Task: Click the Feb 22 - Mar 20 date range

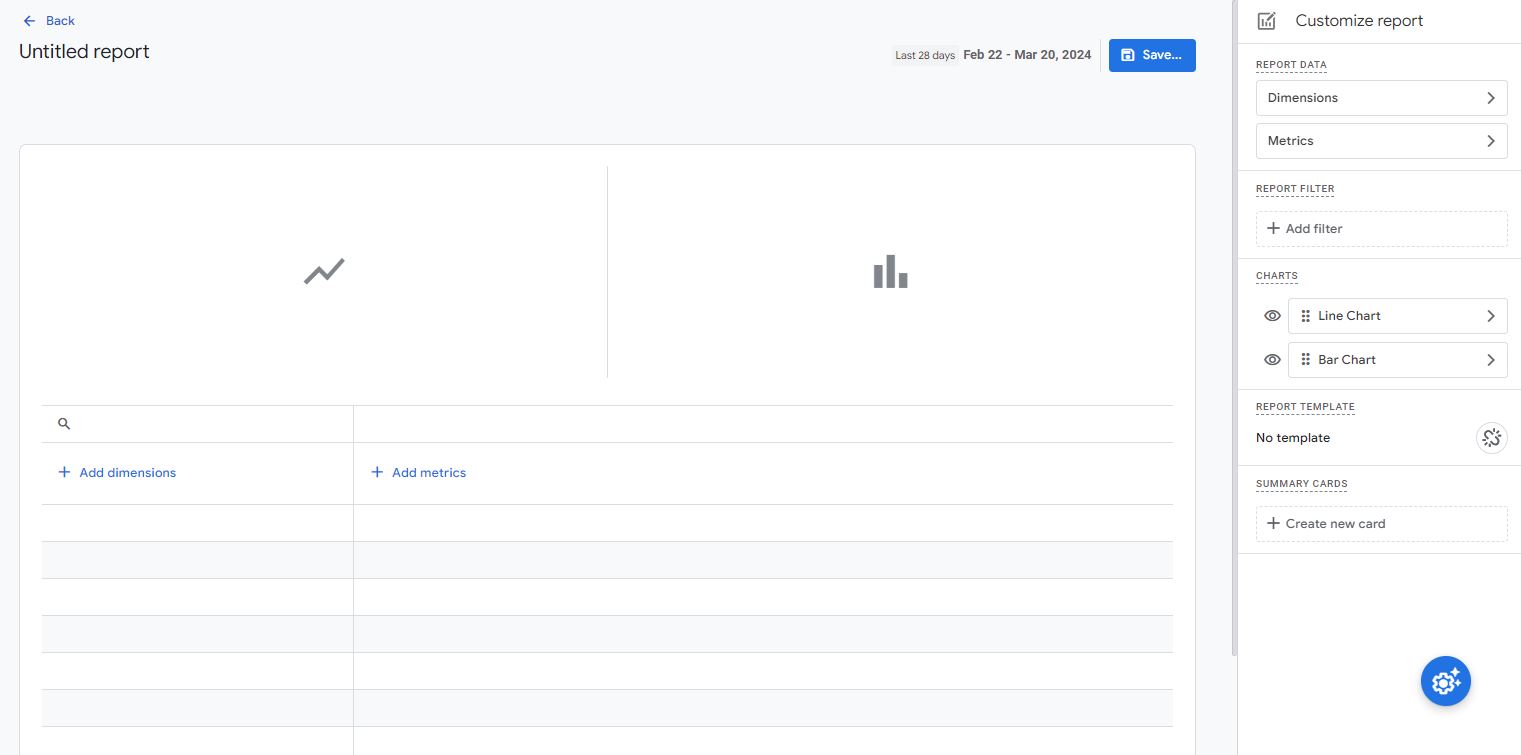Action: coord(1027,55)
